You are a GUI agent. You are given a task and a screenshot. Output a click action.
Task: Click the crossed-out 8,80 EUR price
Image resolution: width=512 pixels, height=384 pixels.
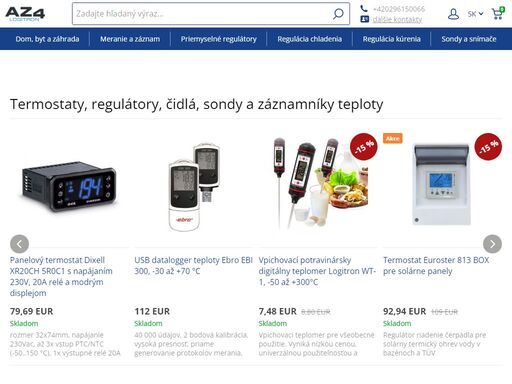point(316,312)
